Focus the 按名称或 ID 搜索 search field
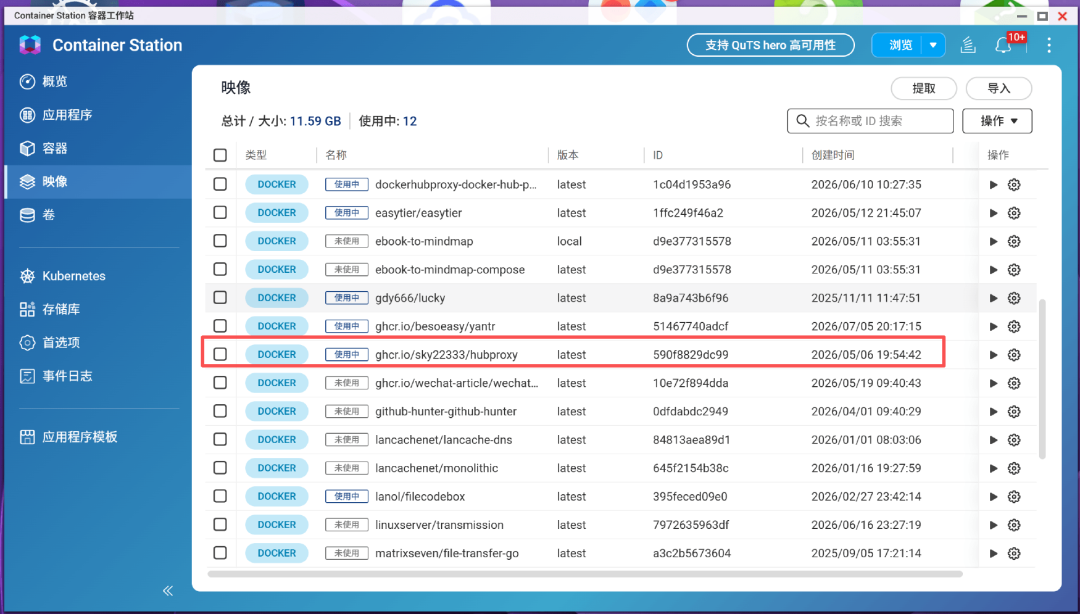This screenshot has height=614, width=1080. (x=870, y=121)
